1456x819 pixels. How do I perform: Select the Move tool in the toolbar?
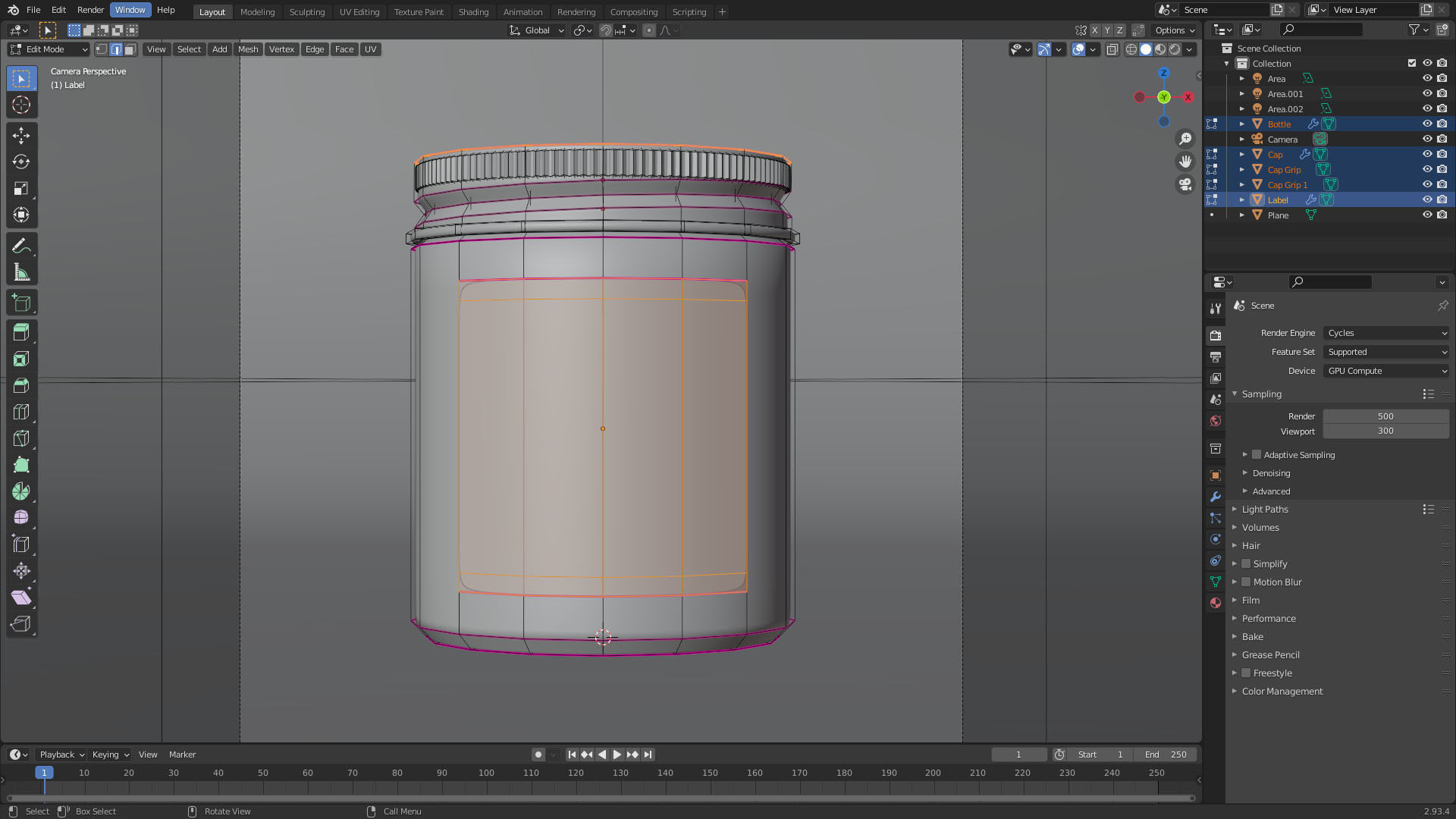coord(21,136)
